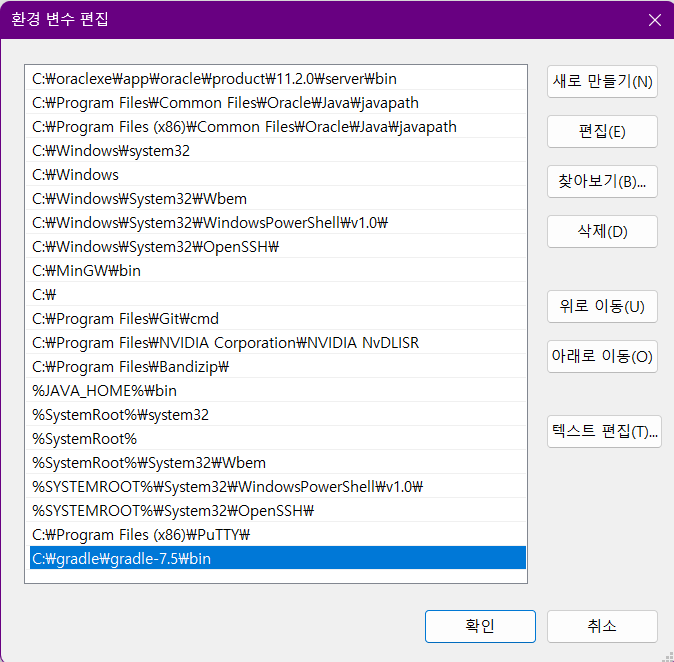Select C:\Windows\System32\Wbem entry

(278, 199)
